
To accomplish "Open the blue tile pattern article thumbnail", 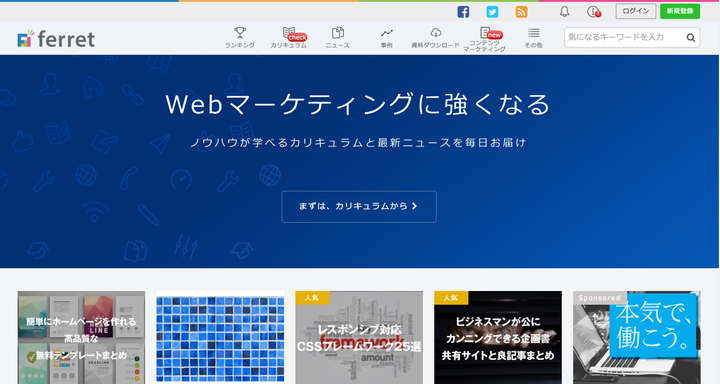I will pyautogui.click(x=220, y=337).
